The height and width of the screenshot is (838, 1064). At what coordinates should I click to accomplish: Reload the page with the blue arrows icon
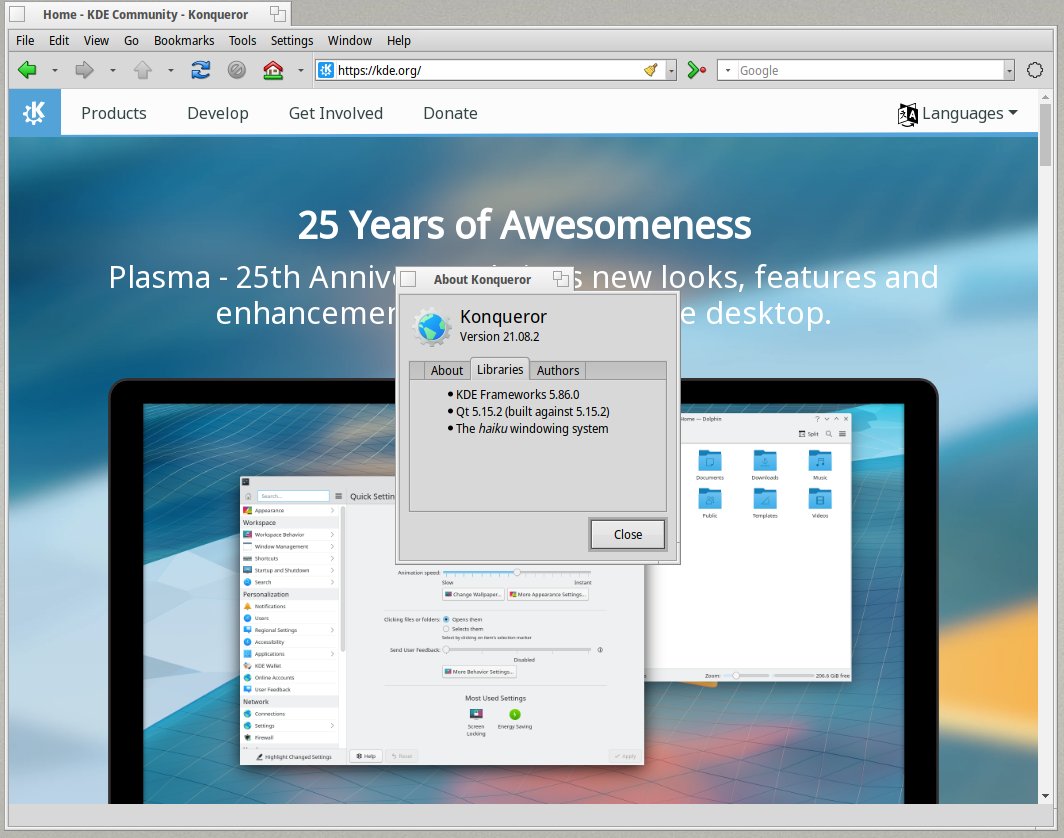click(x=200, y=70)
